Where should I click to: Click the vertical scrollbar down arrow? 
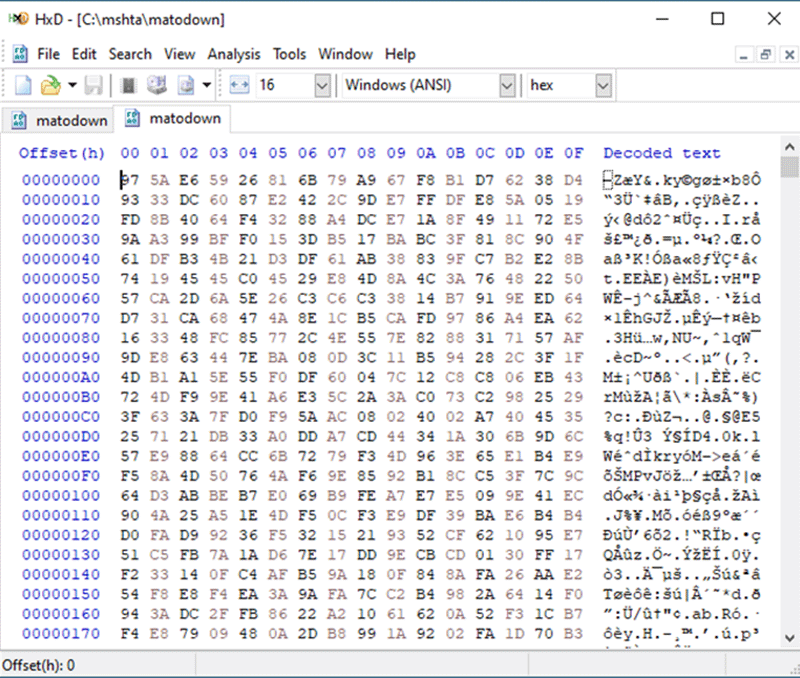(789, 638)
